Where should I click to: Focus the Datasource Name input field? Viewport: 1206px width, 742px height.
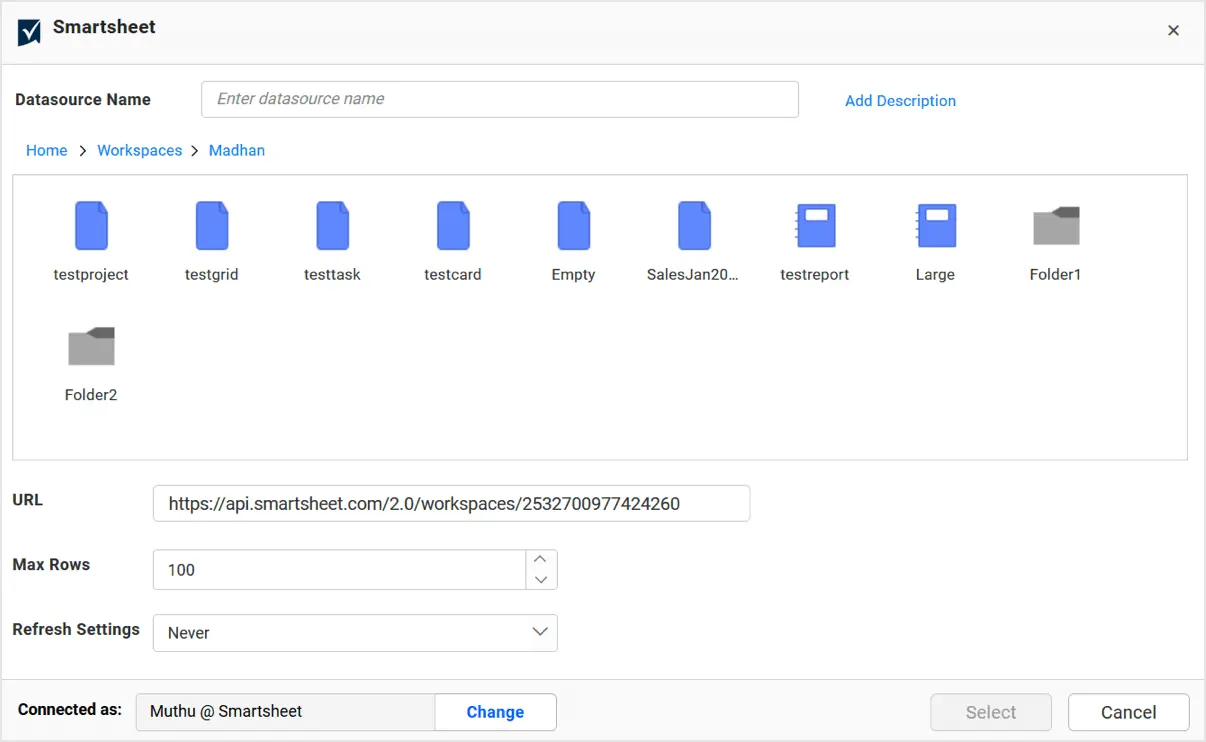coord(500,99)
